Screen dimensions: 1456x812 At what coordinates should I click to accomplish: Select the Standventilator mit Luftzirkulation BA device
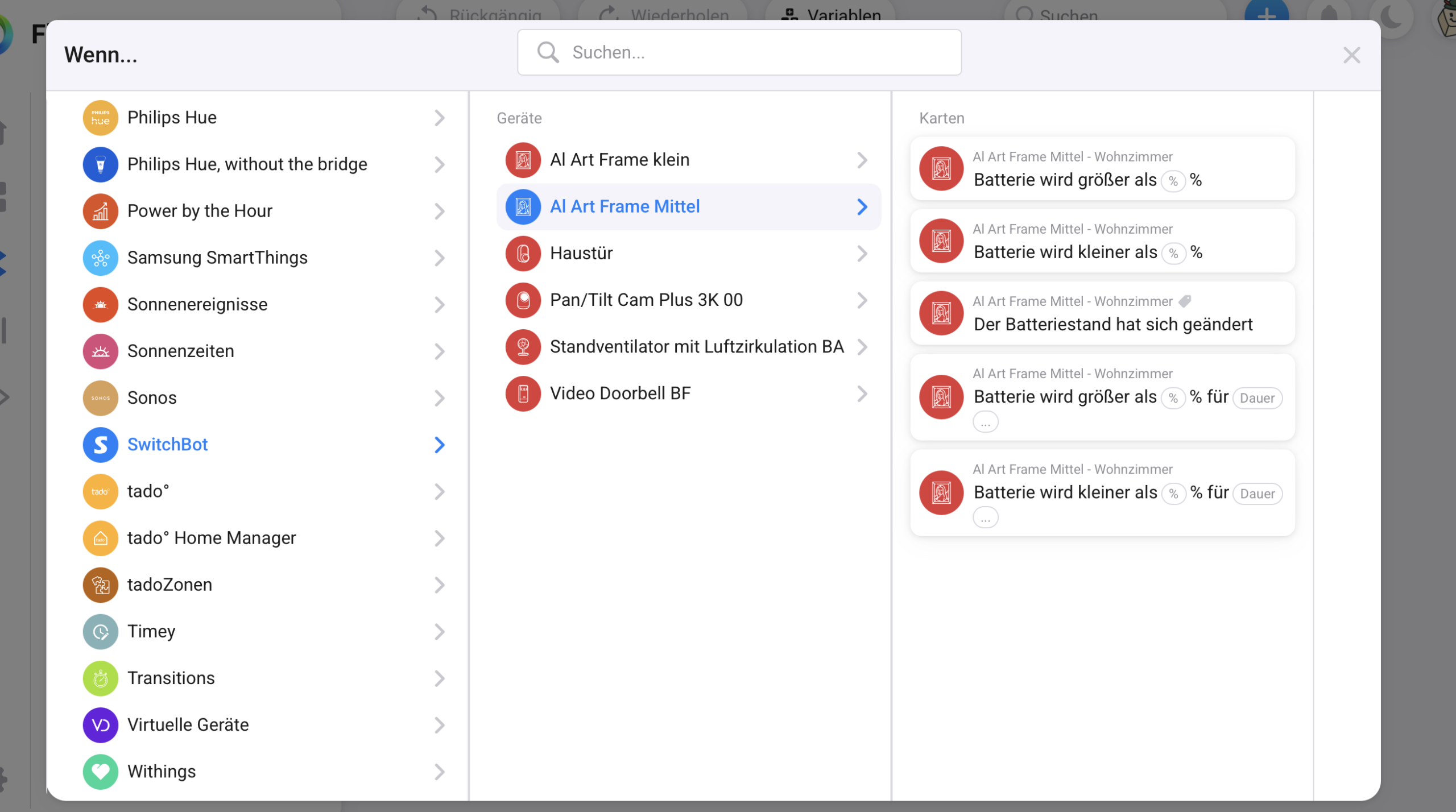point(688,346)
